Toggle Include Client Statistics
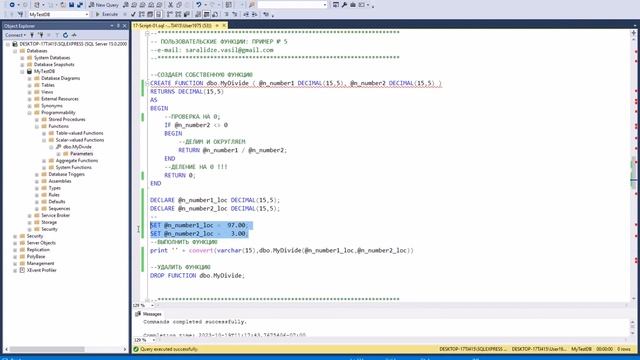Viewport: 640px width, 360px height. (x=187, y=14)
